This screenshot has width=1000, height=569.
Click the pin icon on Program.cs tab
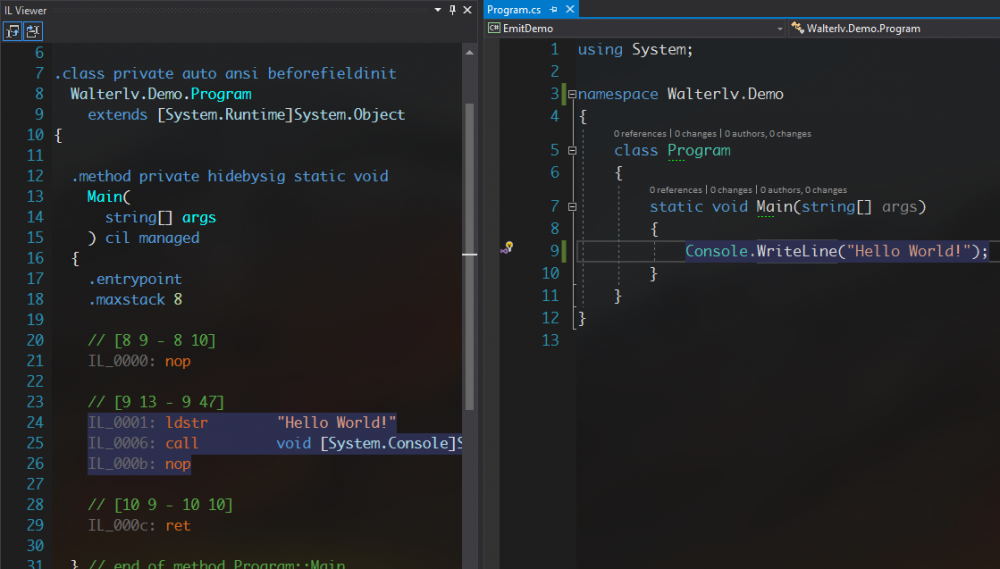(552, 9)
